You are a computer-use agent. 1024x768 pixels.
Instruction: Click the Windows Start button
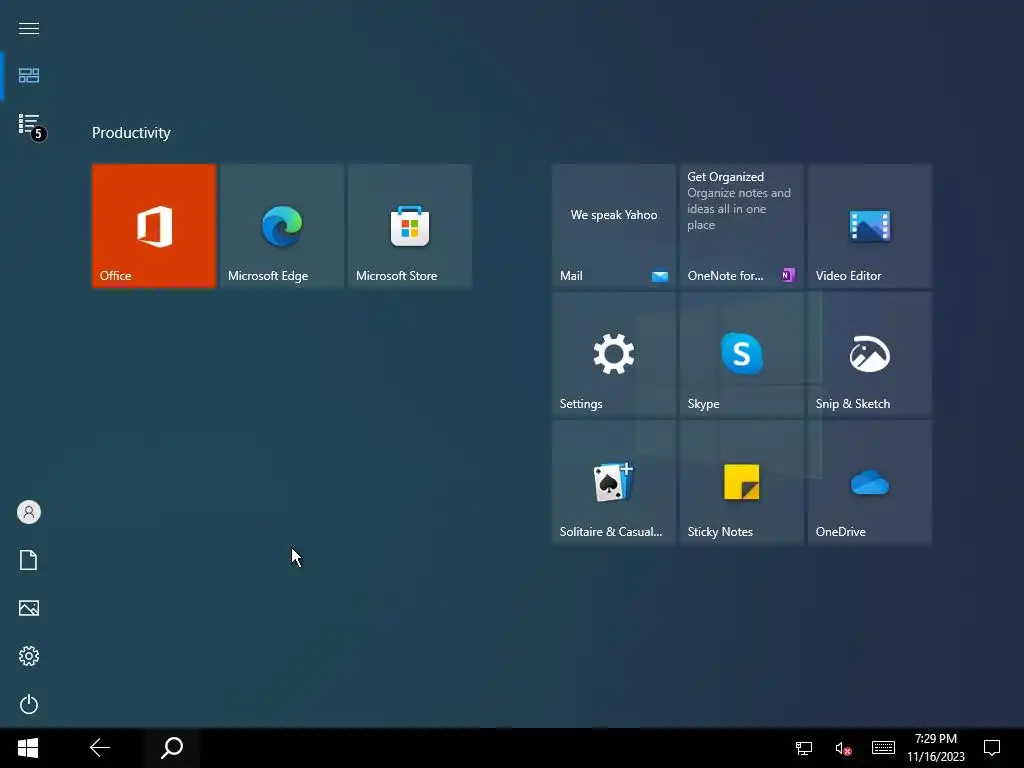click(28, 748)
